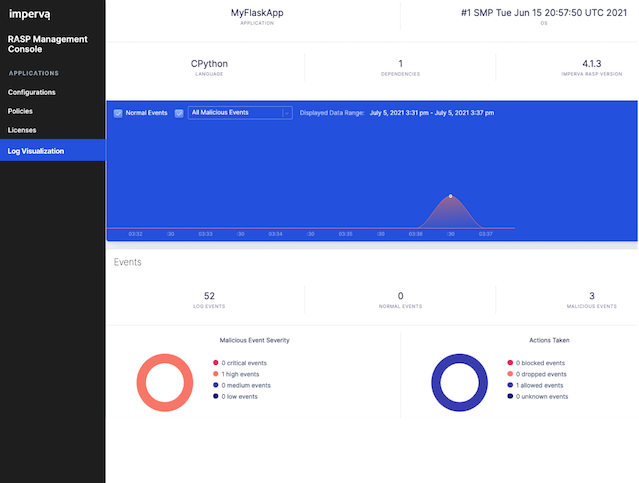Go to the Policies section

point(20,111)
